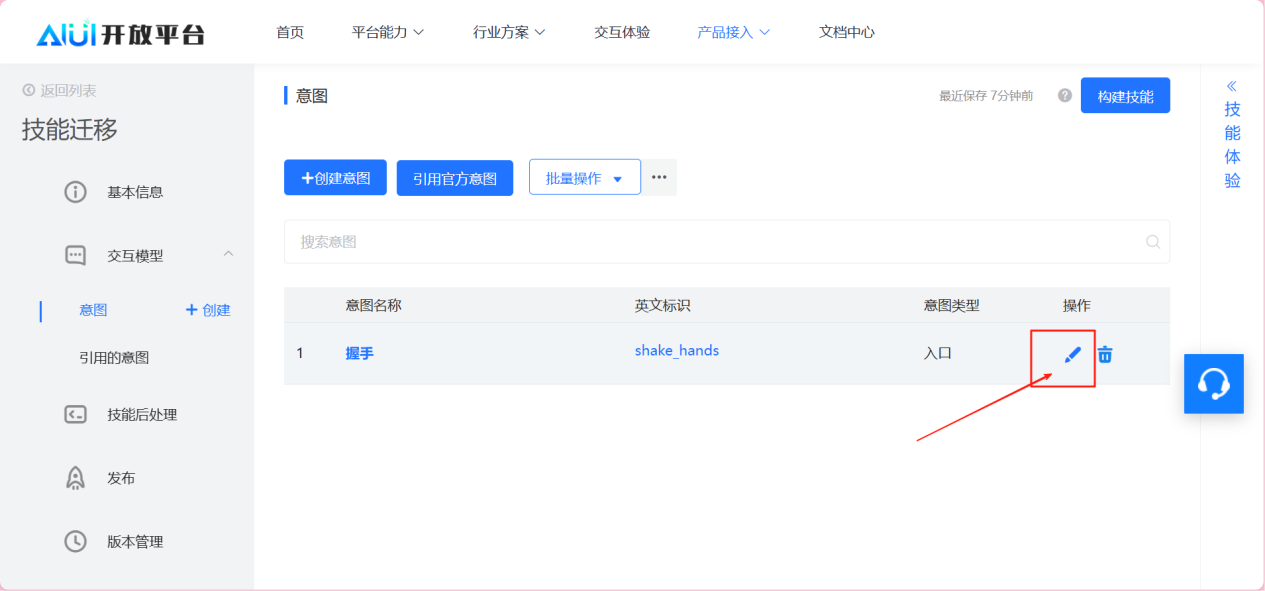Click the three-dots more options button
This screenshot has width=1265, height=591.
[659, 177]
